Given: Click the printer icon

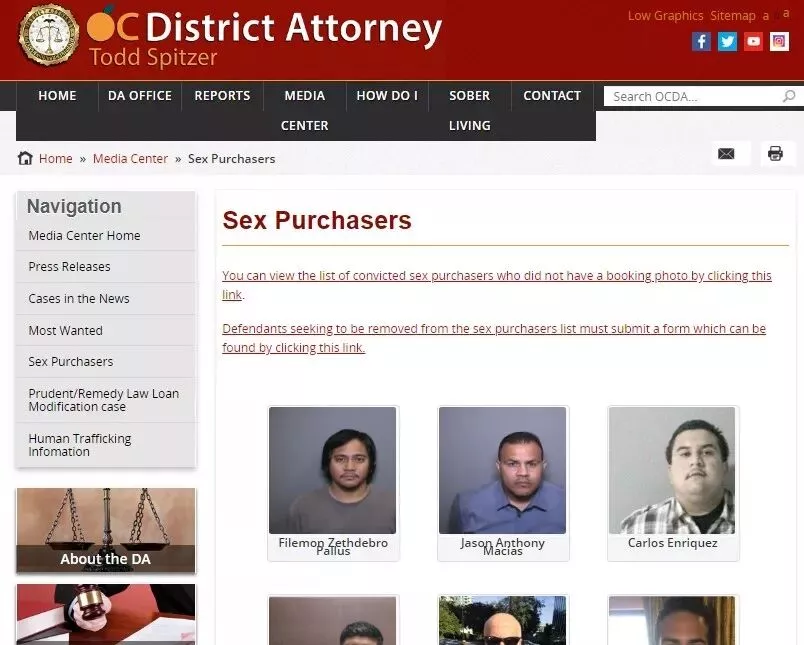Looking at the screenshot, I should coord(775,154).
